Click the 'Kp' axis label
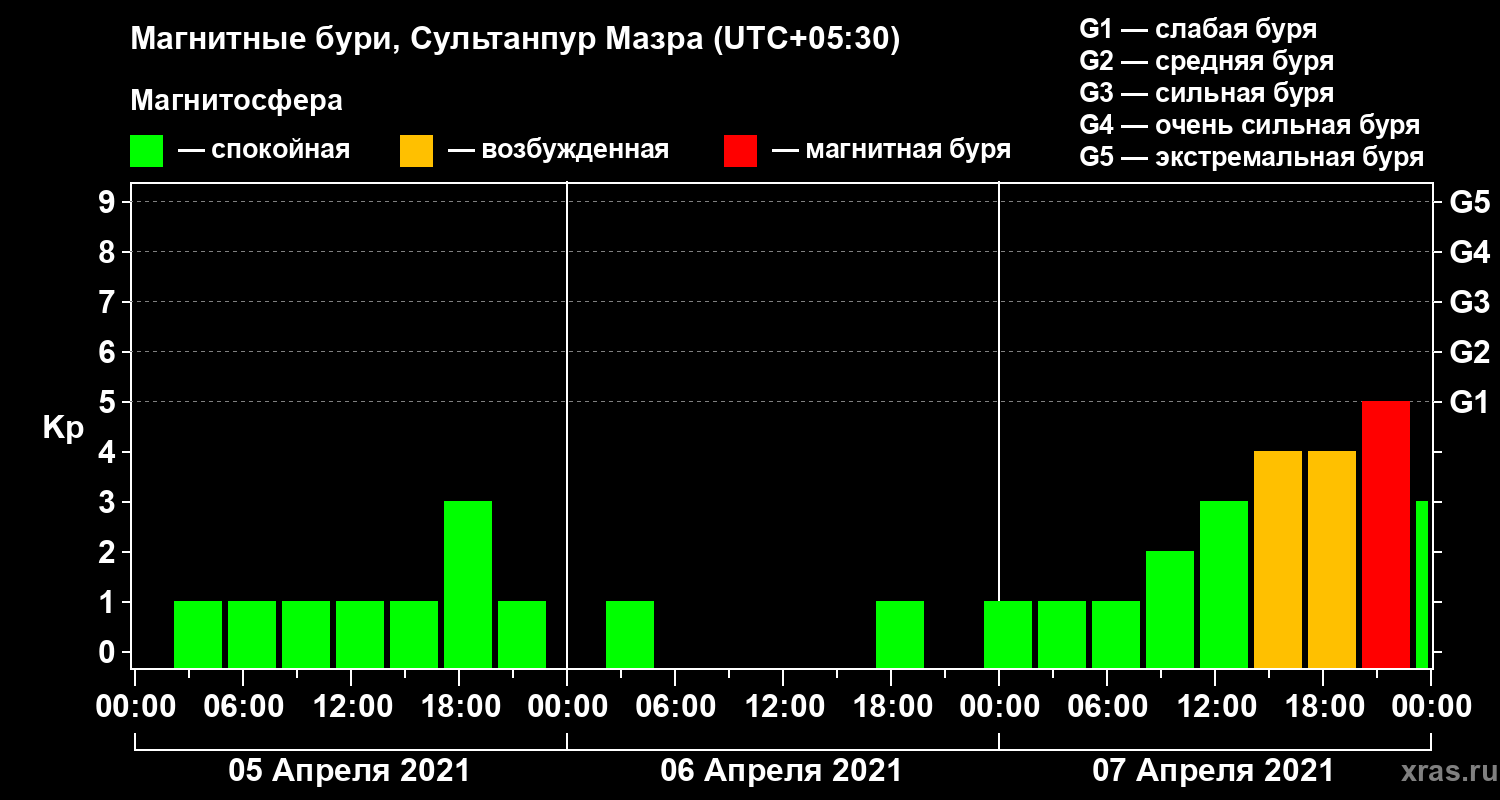 [x=63, y=428]
